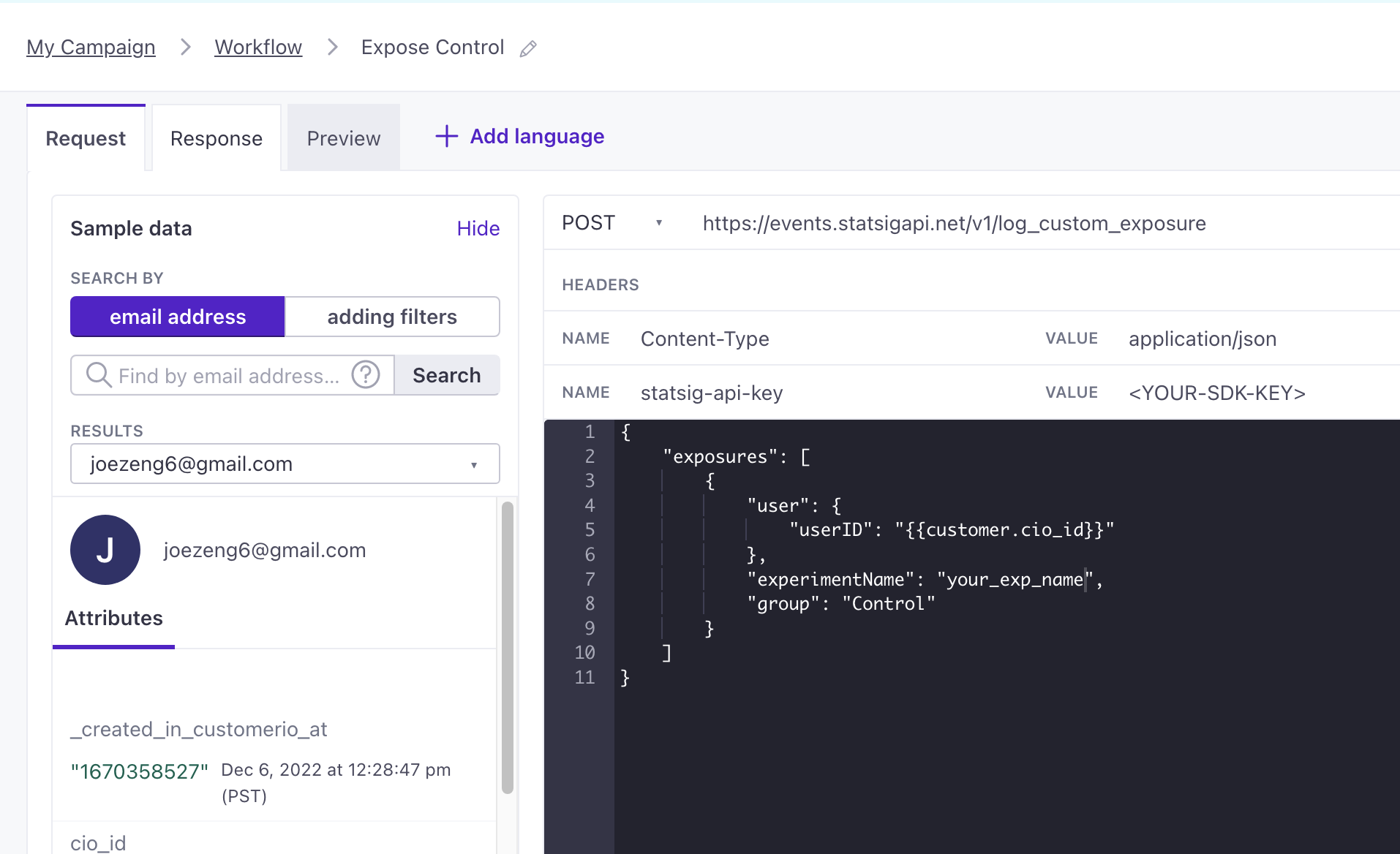This screenshot has height=854, width=1400.
Task: Open the Preview tab
Action: click(x=343, y=137)
